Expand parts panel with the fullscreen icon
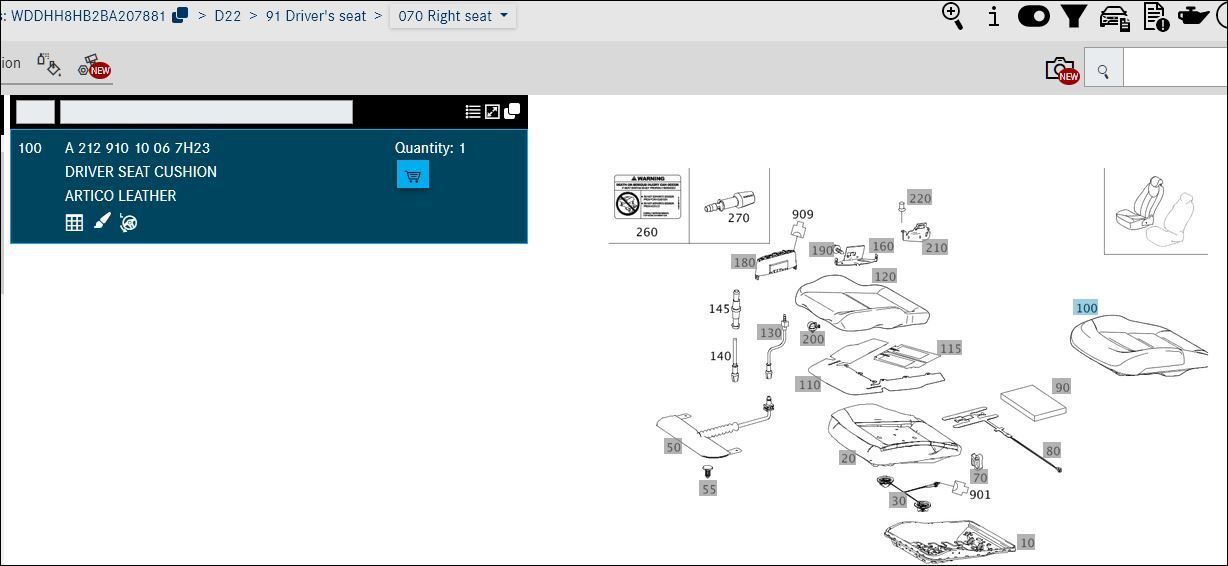Image resolution: width=1228 pixels, height=566 pixels. coord(492,111)
